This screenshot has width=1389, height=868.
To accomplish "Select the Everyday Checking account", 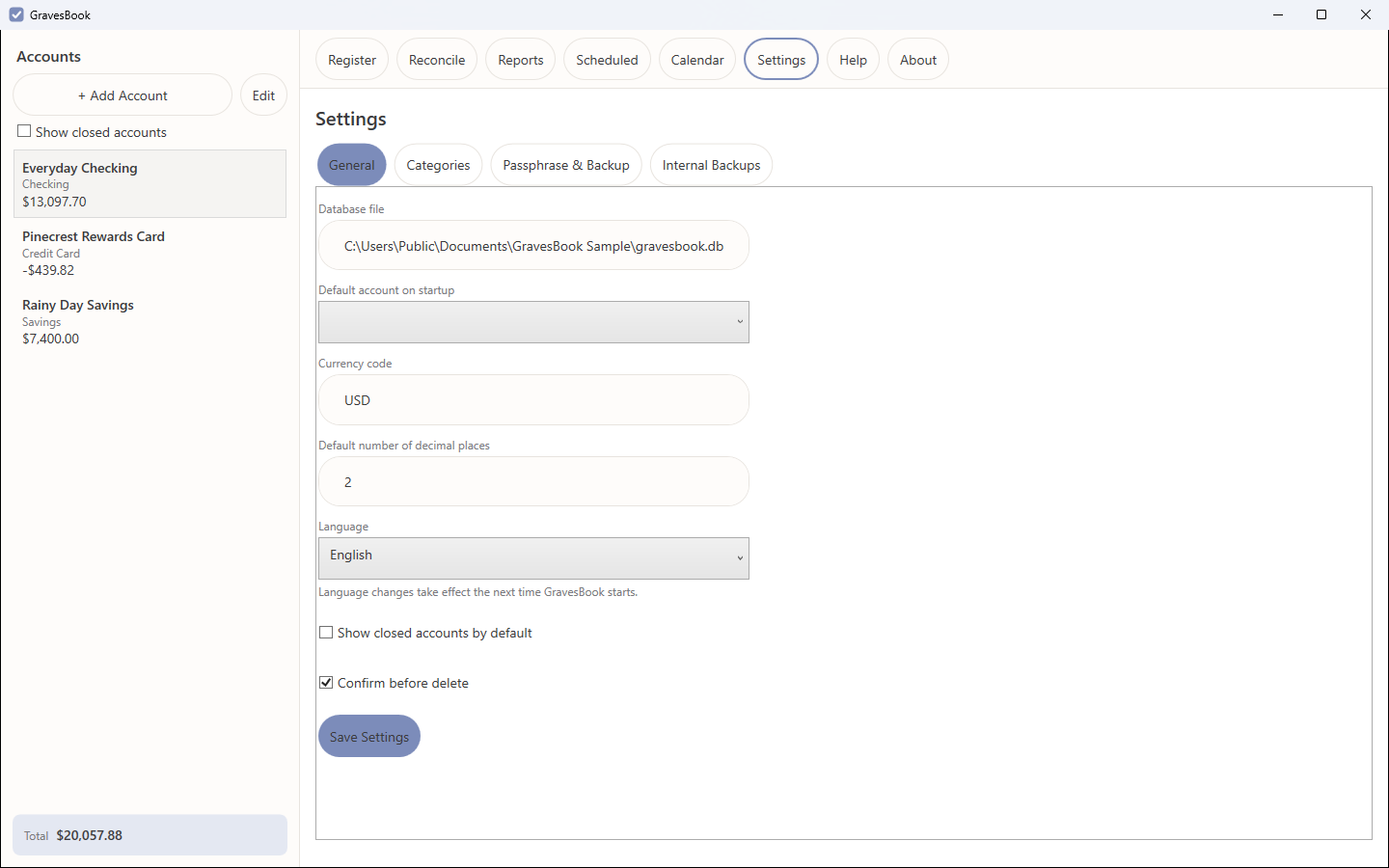I will click(x=150, y=183).
